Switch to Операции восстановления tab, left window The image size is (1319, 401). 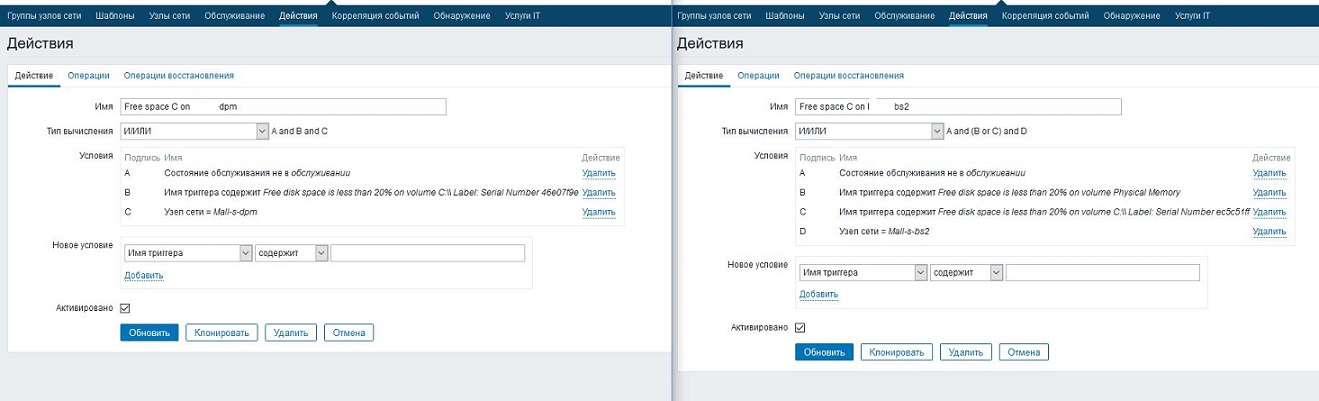[179, 75]
